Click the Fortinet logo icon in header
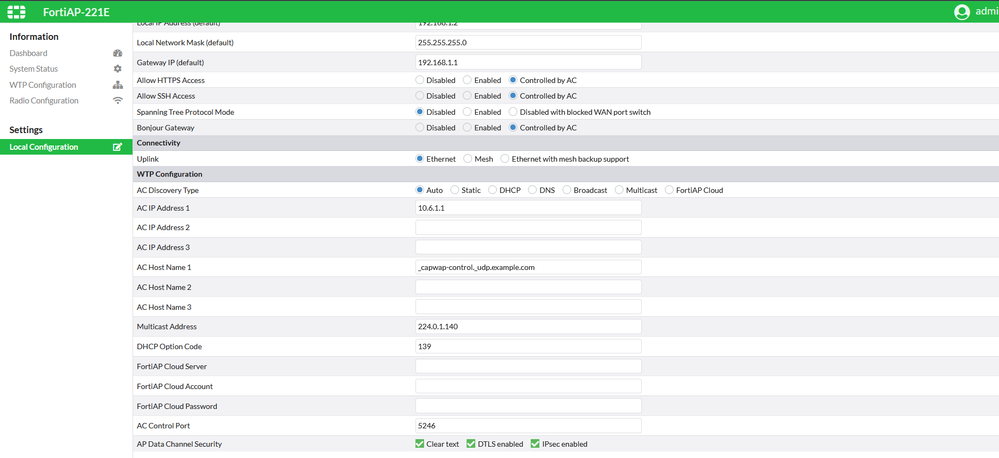The image size is (999, 458). [16, 11]
